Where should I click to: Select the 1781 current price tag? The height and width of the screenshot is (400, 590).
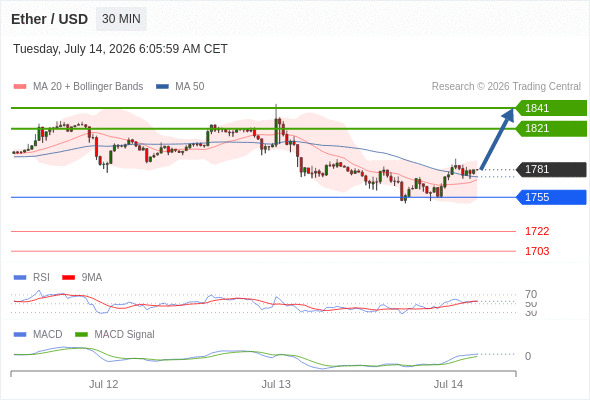tap(551, 169)
